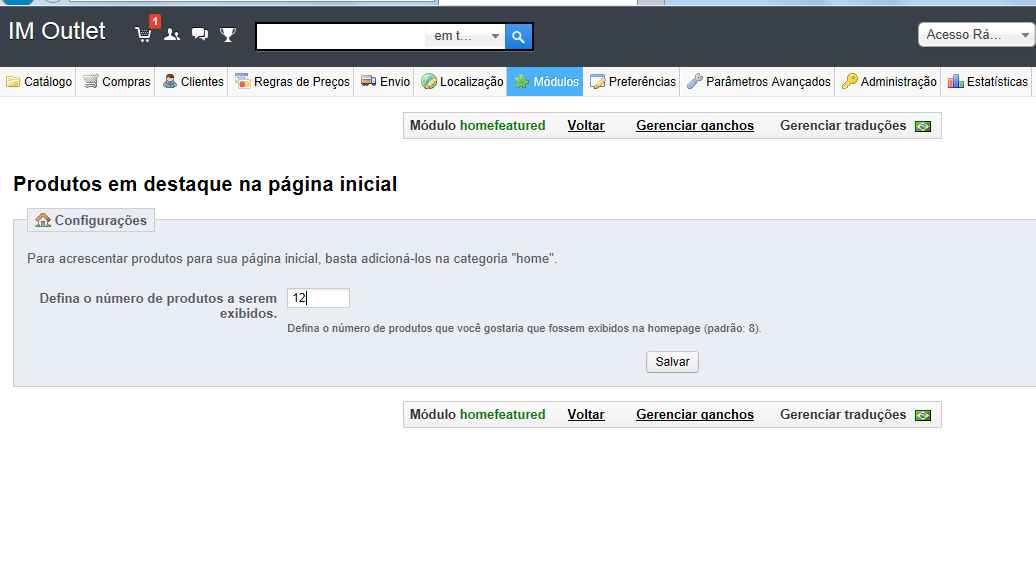
Task: Open the messages speech bubble icon
Action: point(200,34)
